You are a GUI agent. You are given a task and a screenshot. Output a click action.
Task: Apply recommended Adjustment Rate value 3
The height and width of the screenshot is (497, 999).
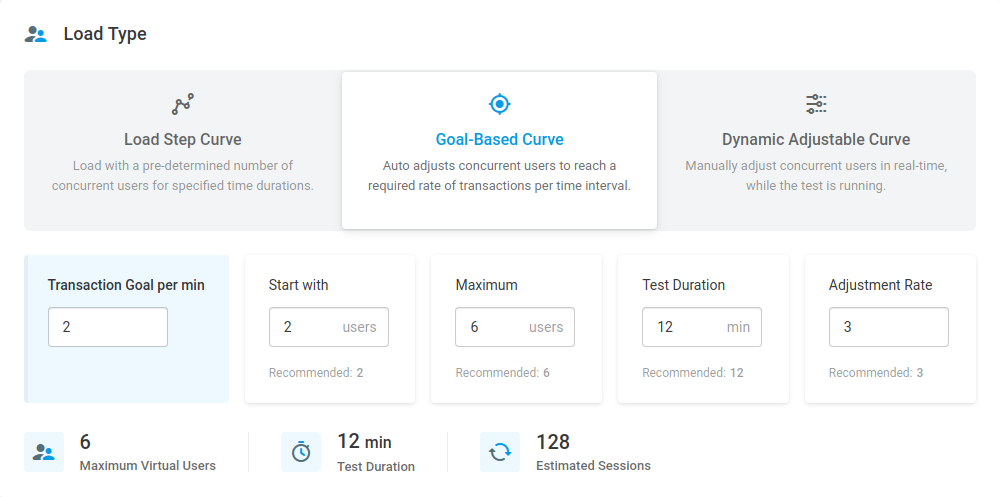(x=919, y=373)
